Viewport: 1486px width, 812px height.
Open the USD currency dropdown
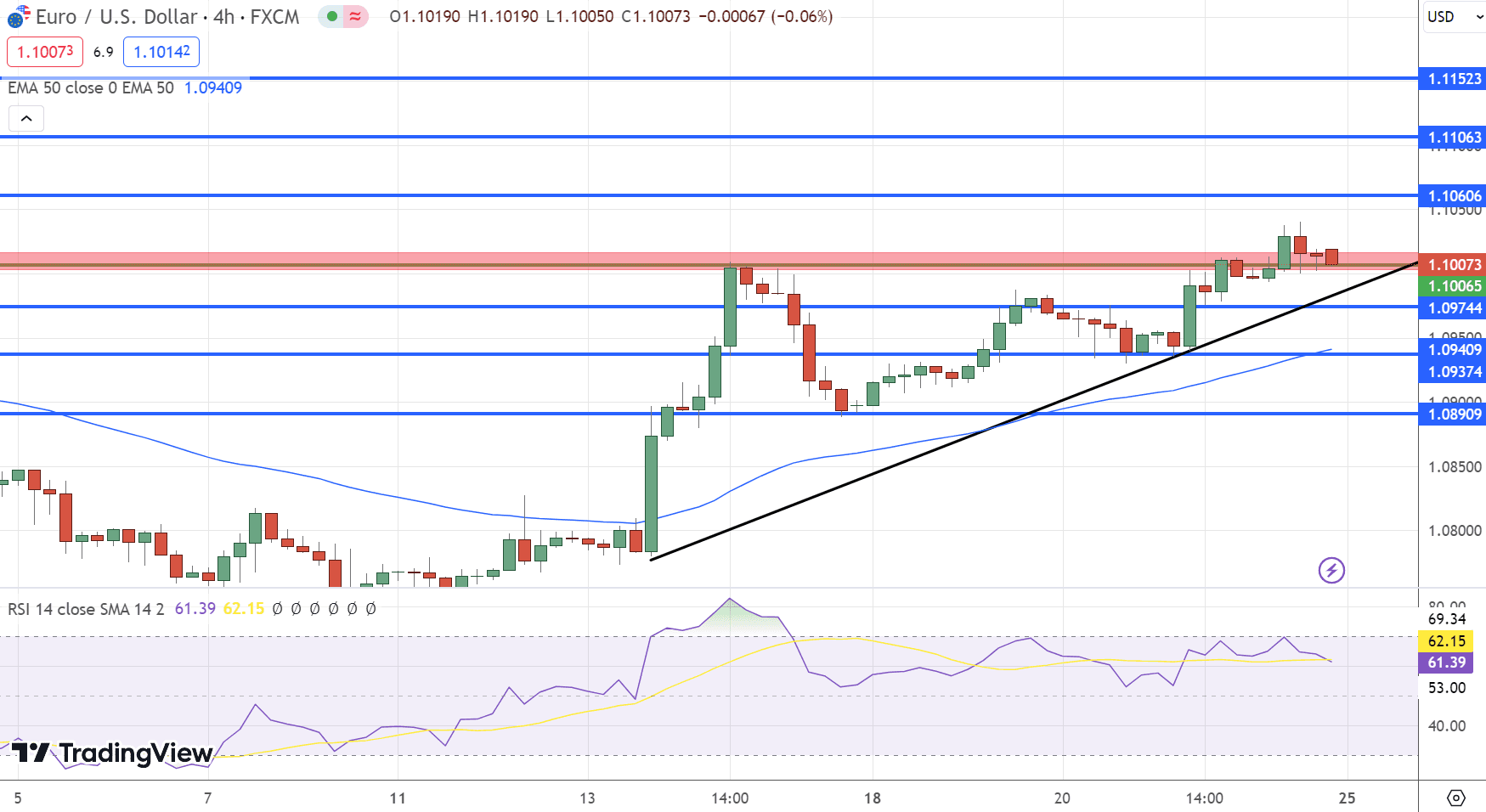coord(1454,16)
